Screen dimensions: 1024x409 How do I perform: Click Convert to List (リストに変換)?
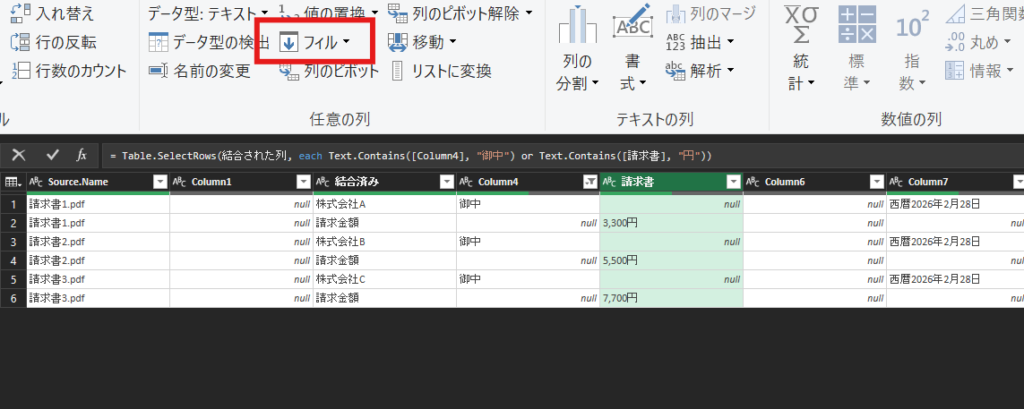[441, 71]
